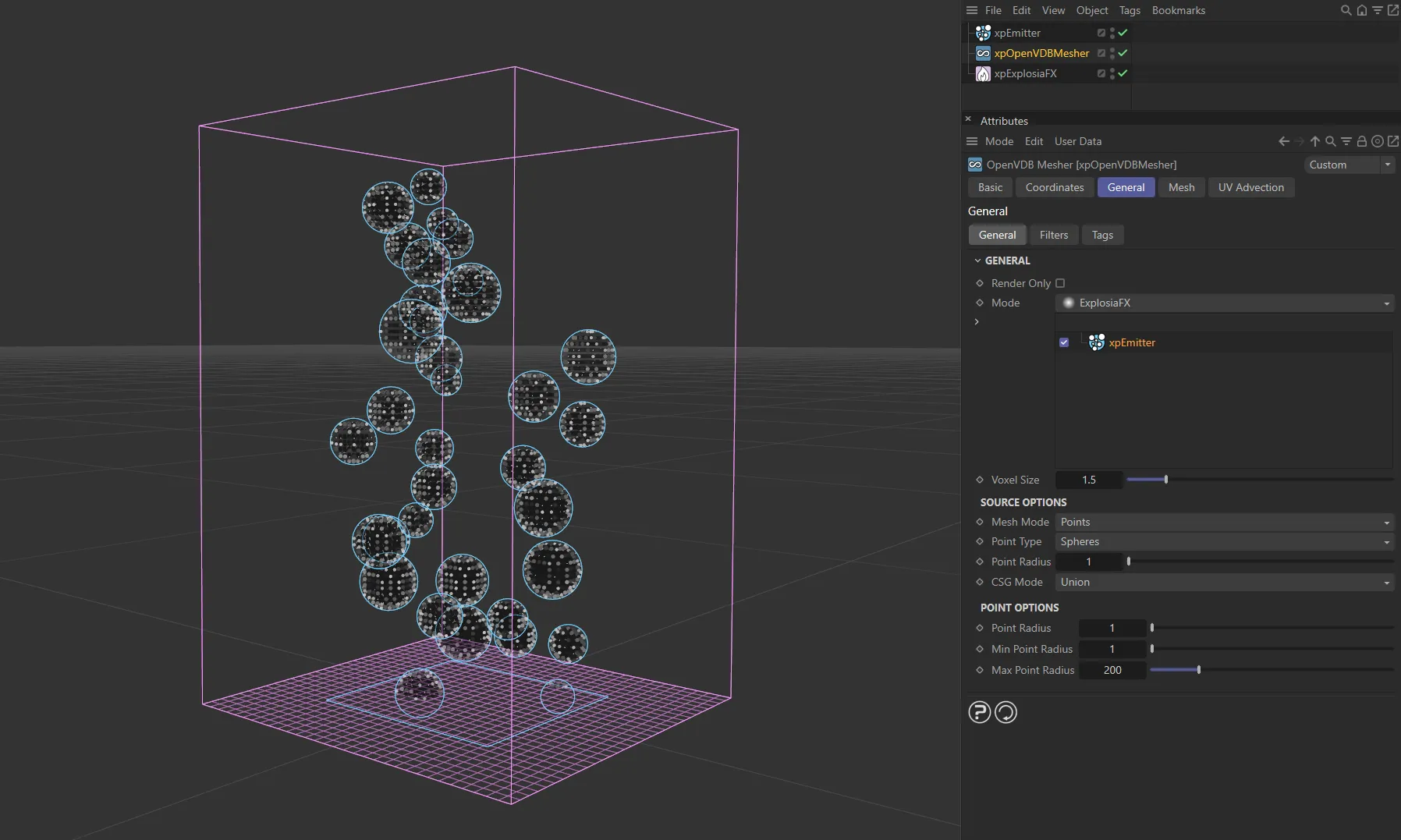
Task: Toggle the green checkmark for xpOpenVDBMesher
Action: (x=1123, y=53)
